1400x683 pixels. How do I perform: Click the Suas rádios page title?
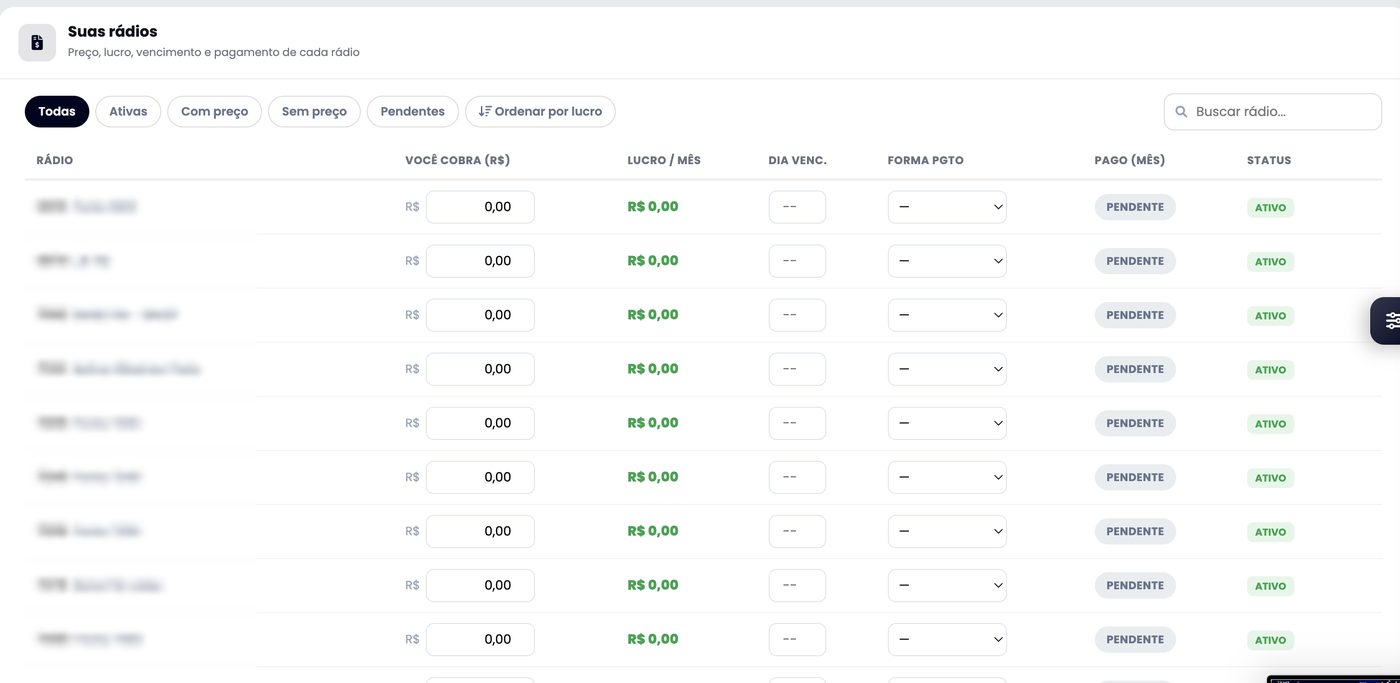pyautogui.click(x=113, y=32)
